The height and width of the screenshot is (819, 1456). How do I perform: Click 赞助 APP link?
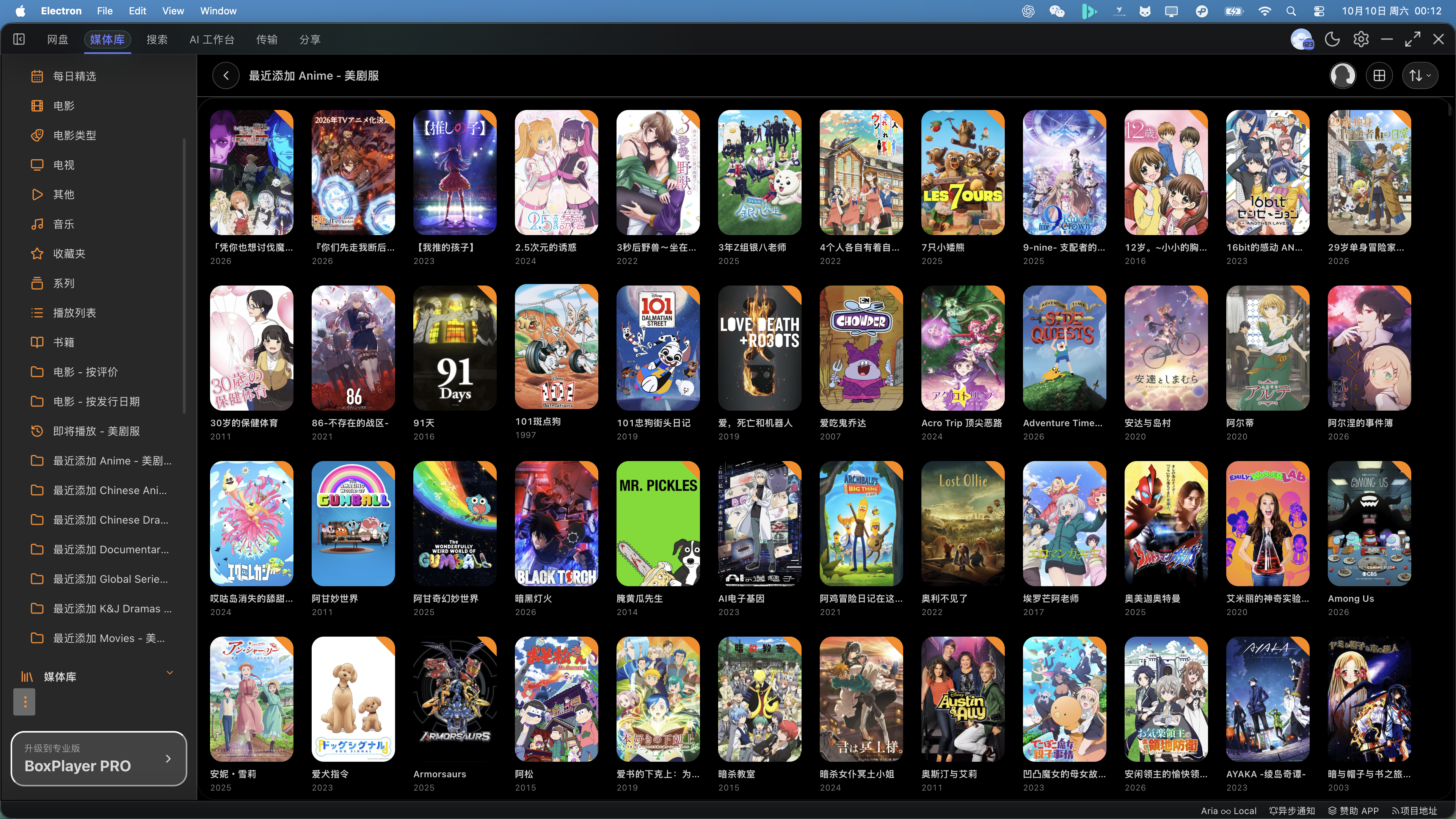[x=1353, y=811]
